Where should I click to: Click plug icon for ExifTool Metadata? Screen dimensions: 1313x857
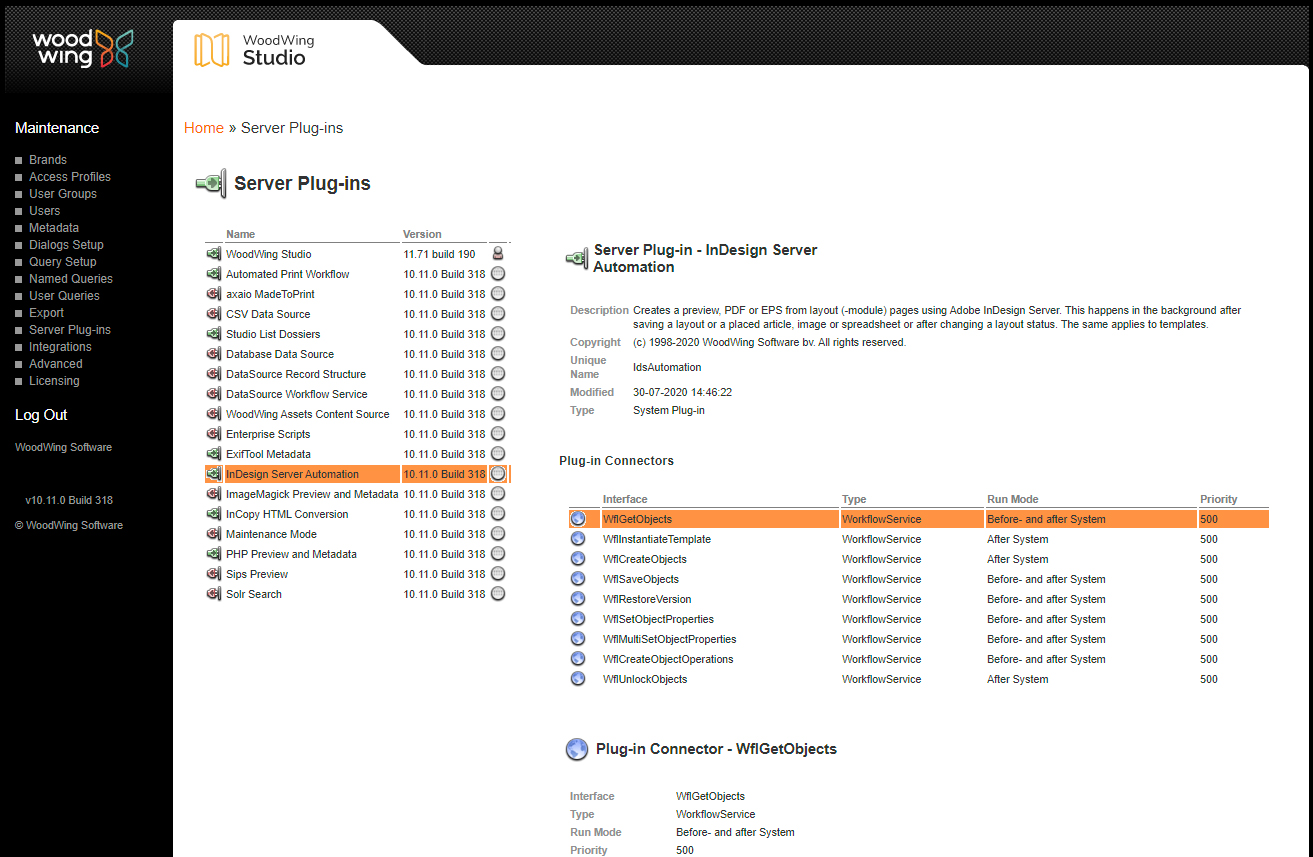213,454
